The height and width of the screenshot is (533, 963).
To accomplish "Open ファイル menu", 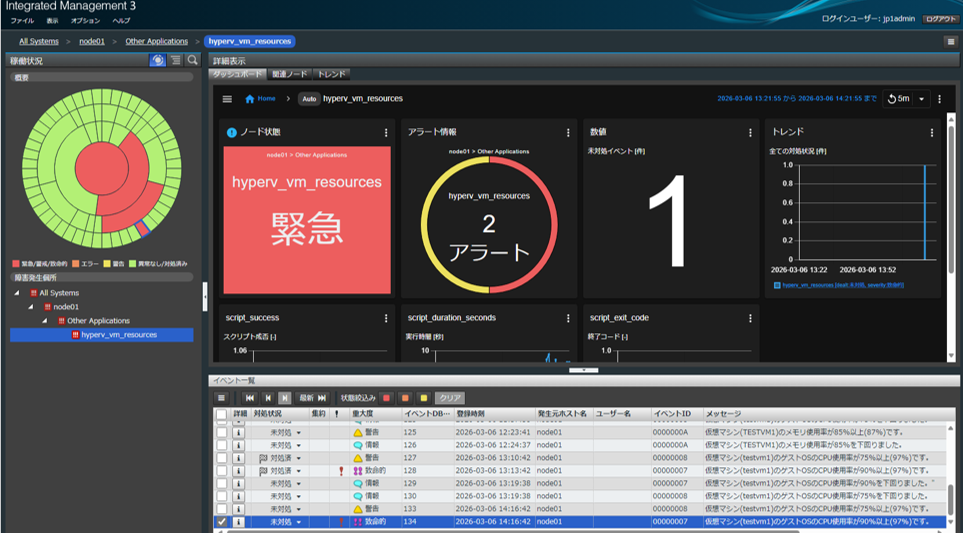I will (x=22, y=21).
